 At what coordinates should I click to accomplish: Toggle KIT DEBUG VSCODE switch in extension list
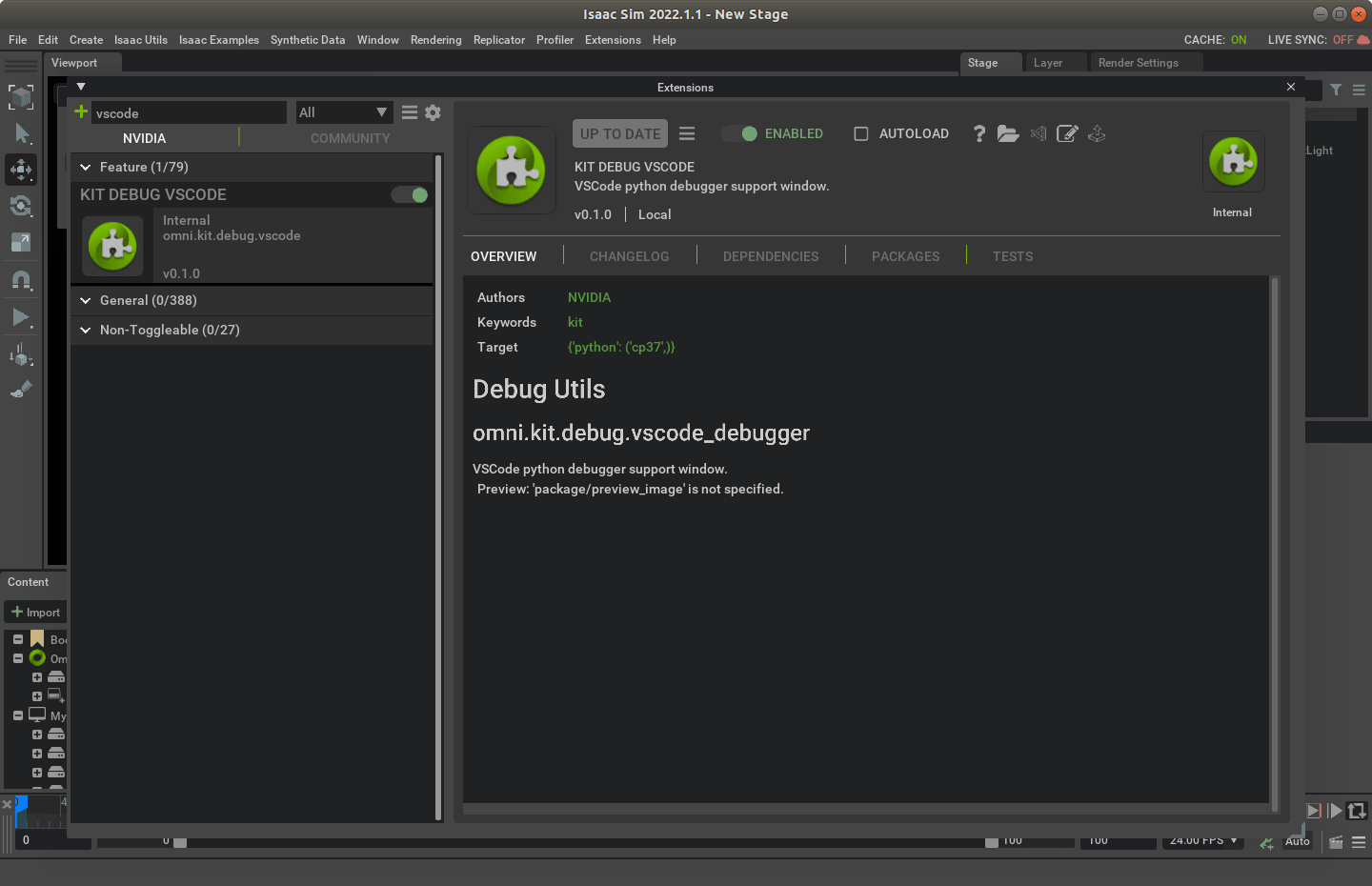tap(410, 194)
